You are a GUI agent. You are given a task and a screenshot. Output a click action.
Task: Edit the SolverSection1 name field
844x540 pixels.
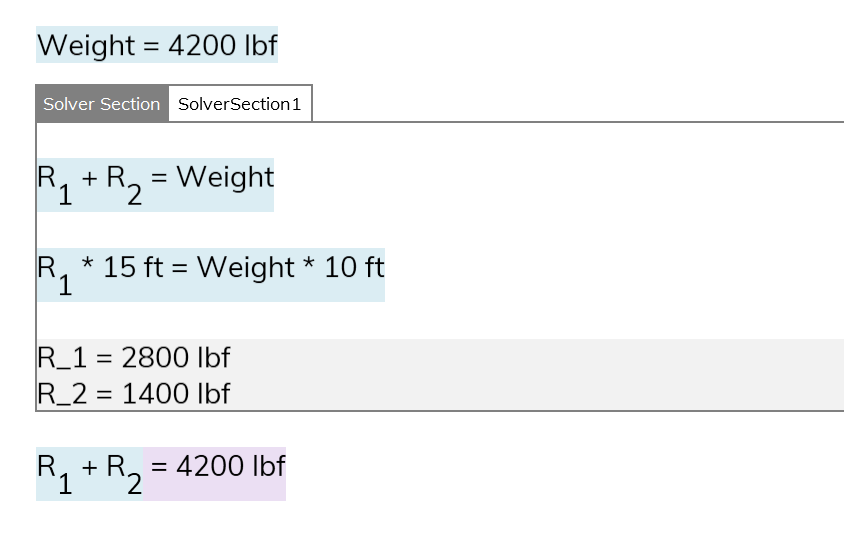click(240, 103)
